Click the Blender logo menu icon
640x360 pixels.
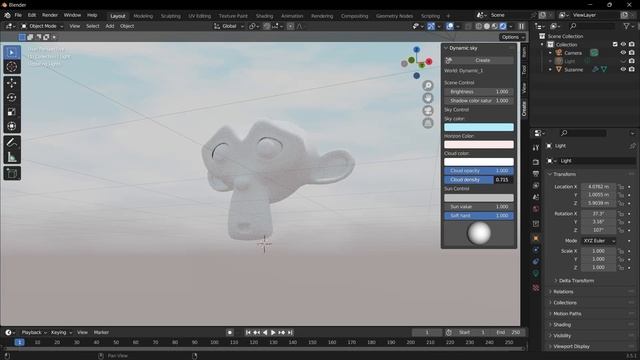click(x=7, y=15)
